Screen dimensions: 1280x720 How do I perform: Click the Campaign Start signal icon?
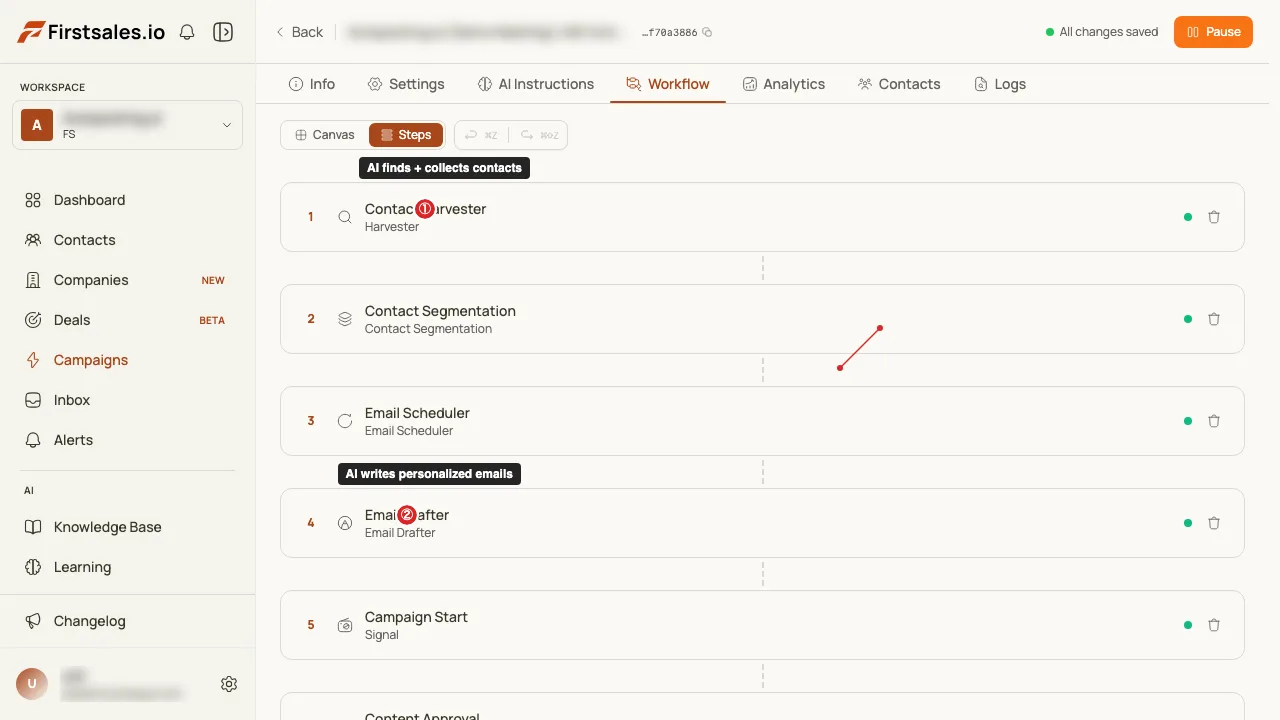point(345,625)
